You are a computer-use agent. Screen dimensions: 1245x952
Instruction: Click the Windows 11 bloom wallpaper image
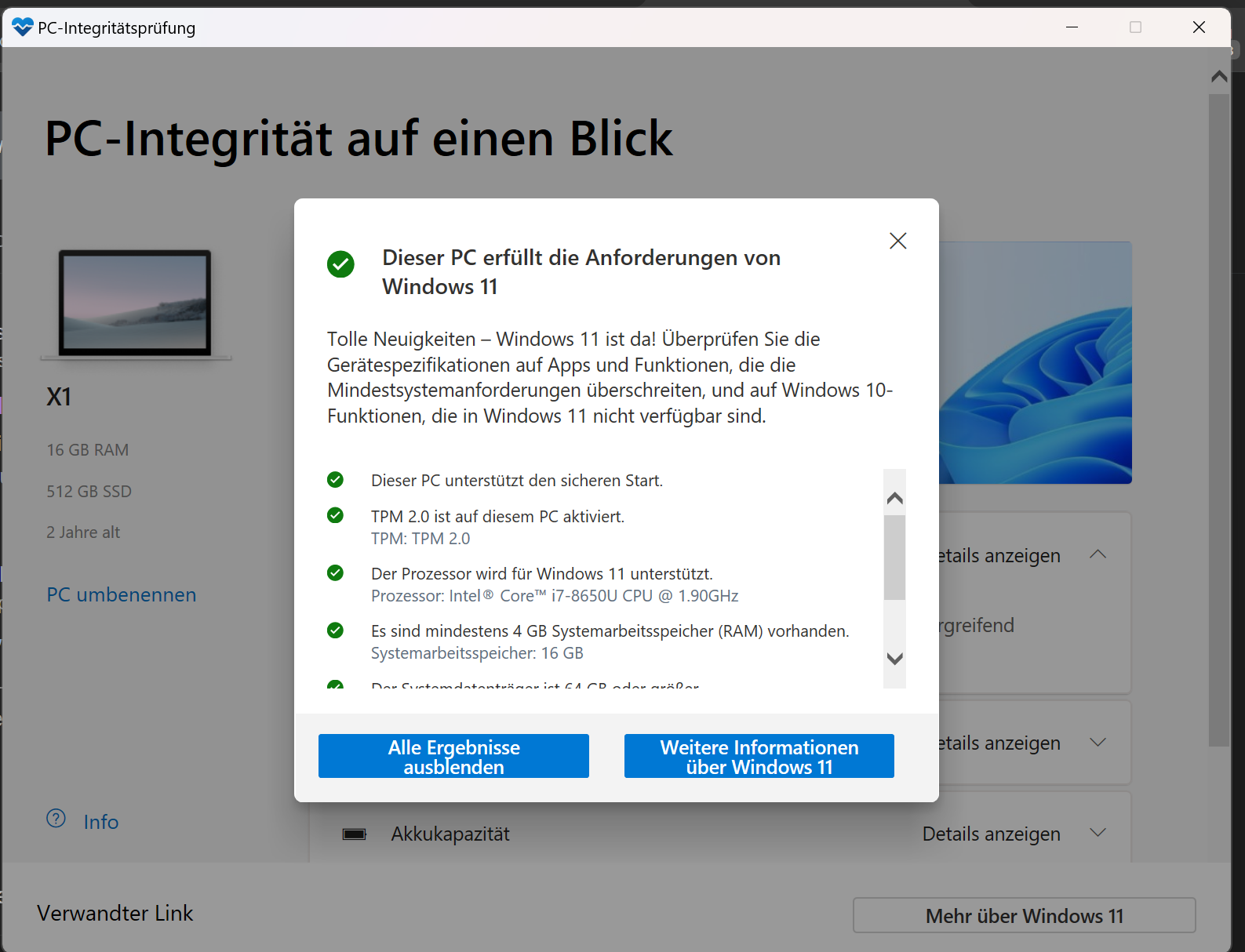(1035, 362)
